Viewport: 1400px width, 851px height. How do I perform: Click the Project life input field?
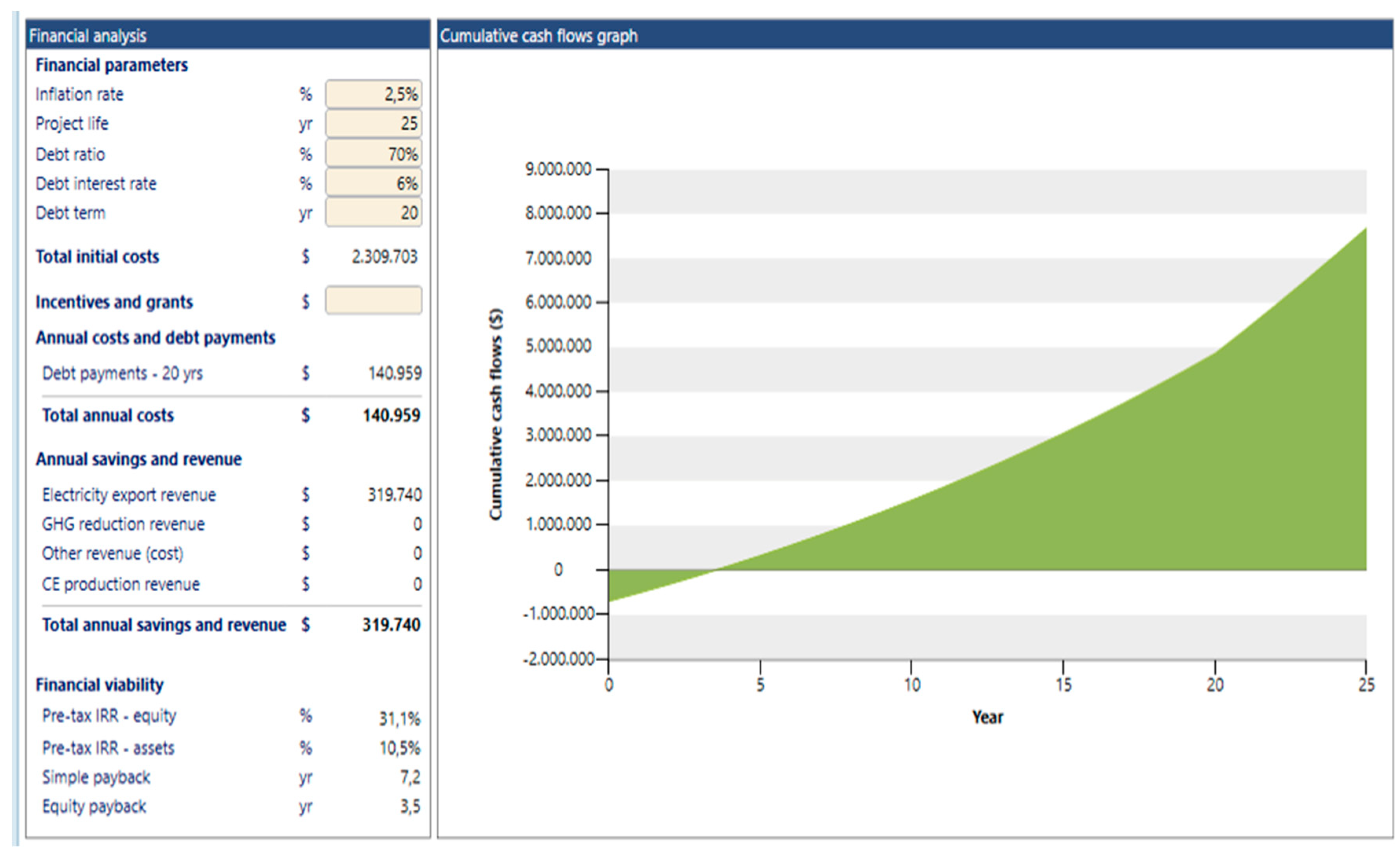click(x=373, y=123)
